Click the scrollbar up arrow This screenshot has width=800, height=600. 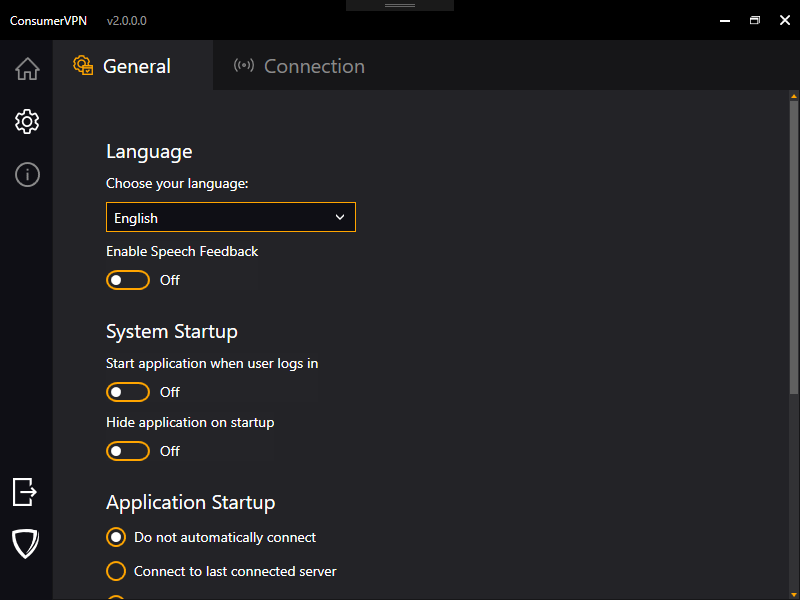pos(793,96)
